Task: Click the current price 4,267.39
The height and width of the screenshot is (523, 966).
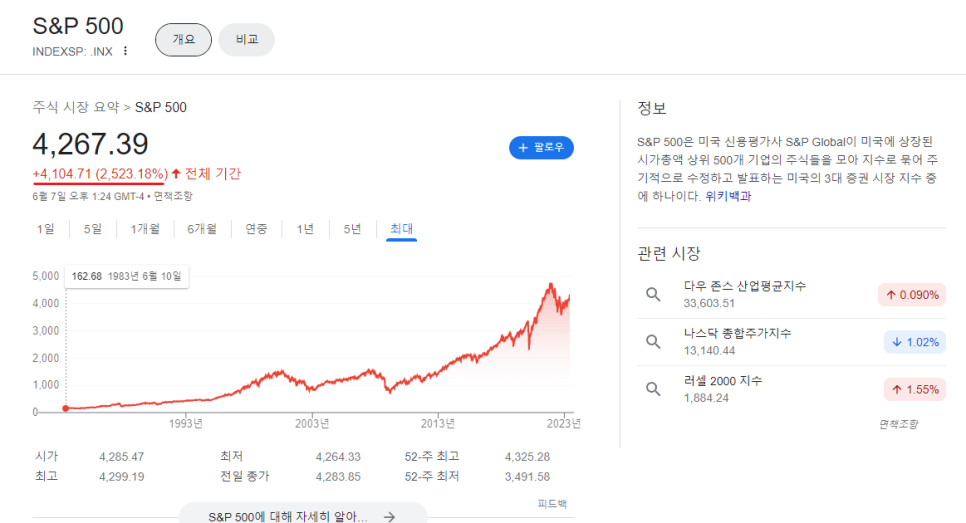Action: point(91,144)
